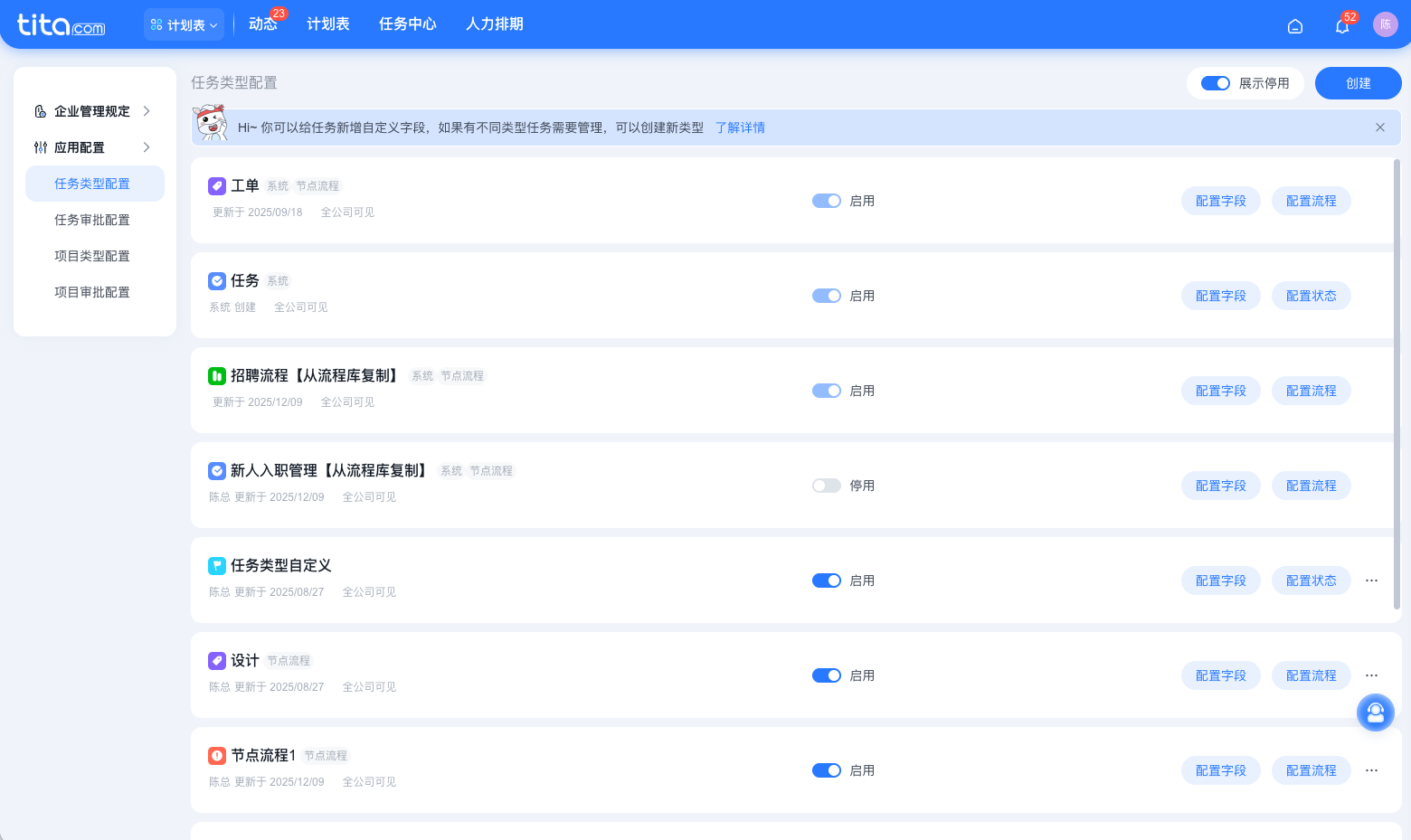Open the 计划表 app switcher dropdown

click(184, 24)
